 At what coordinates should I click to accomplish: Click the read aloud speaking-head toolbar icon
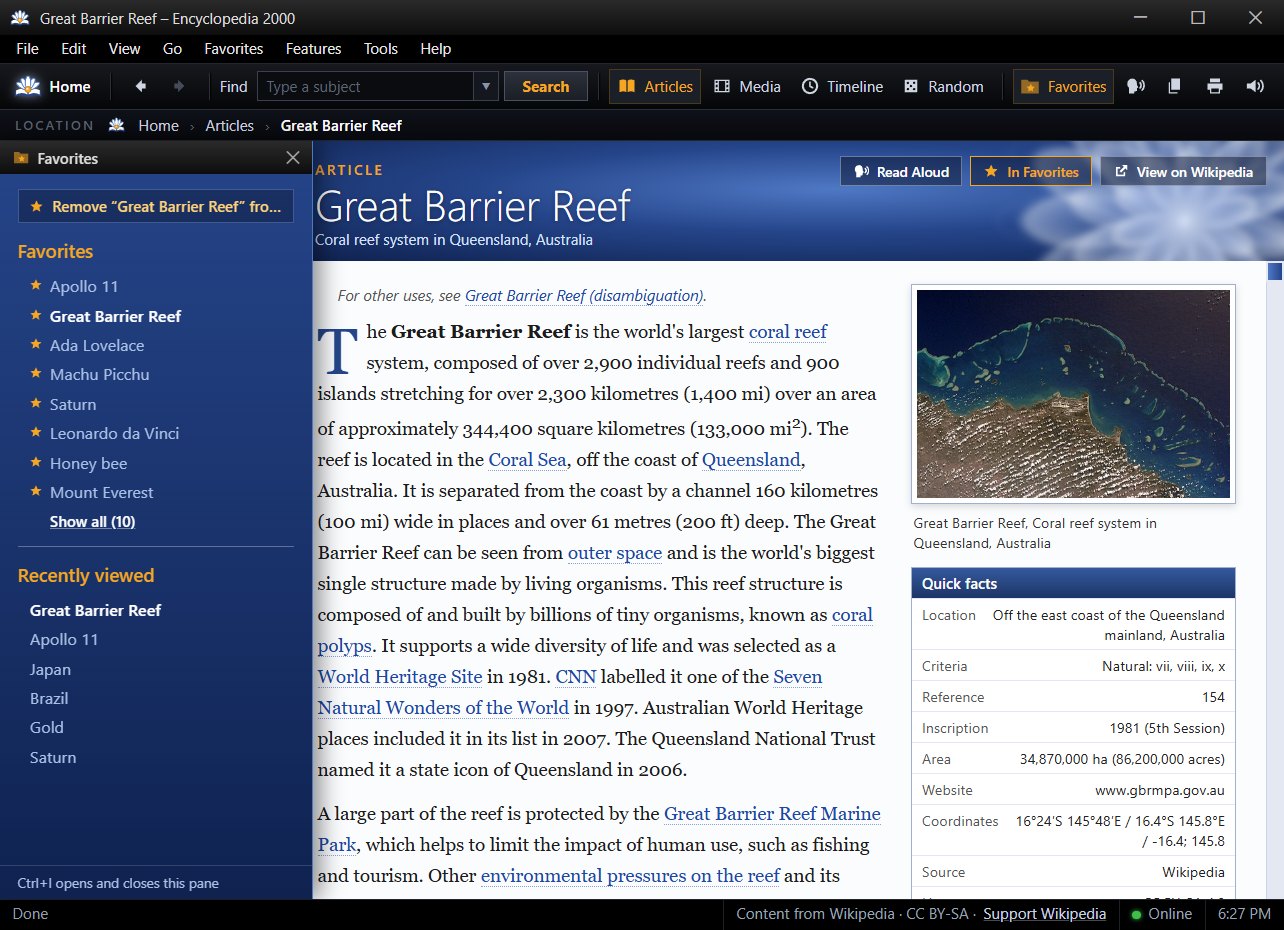pos(1136,87)
